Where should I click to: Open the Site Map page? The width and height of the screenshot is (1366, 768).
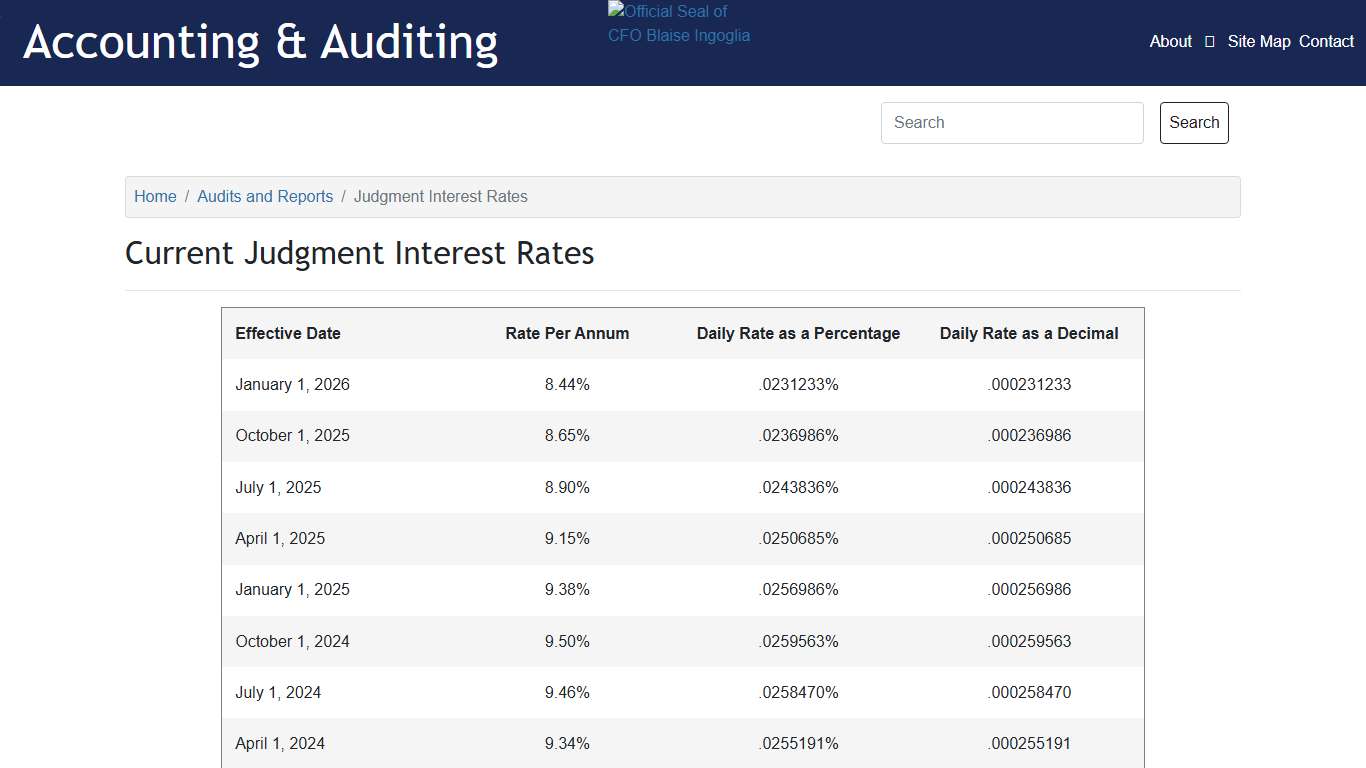click(1258, 42)
